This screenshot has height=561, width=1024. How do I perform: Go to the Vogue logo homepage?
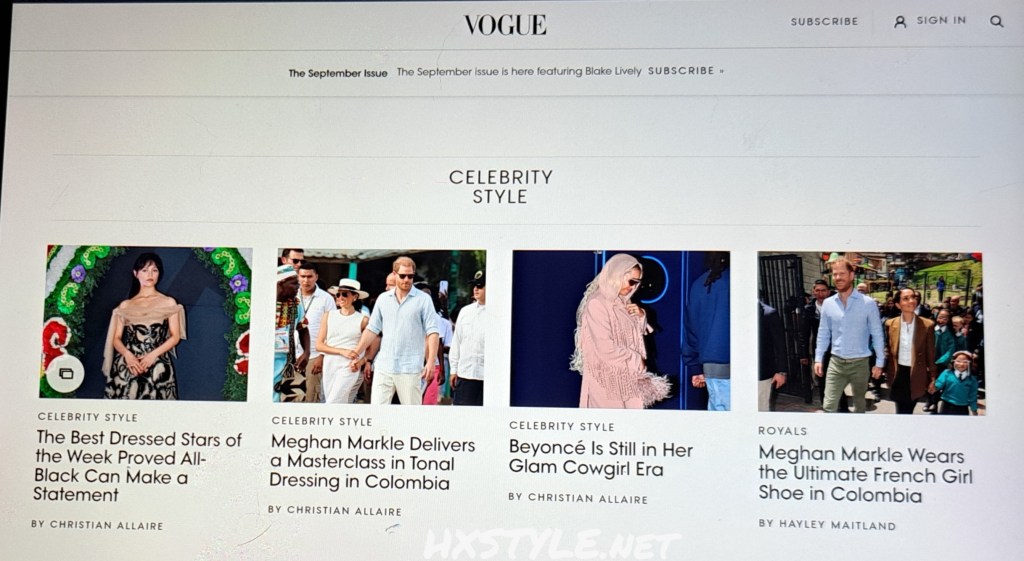pyautogui.click(x=505, y=25)
